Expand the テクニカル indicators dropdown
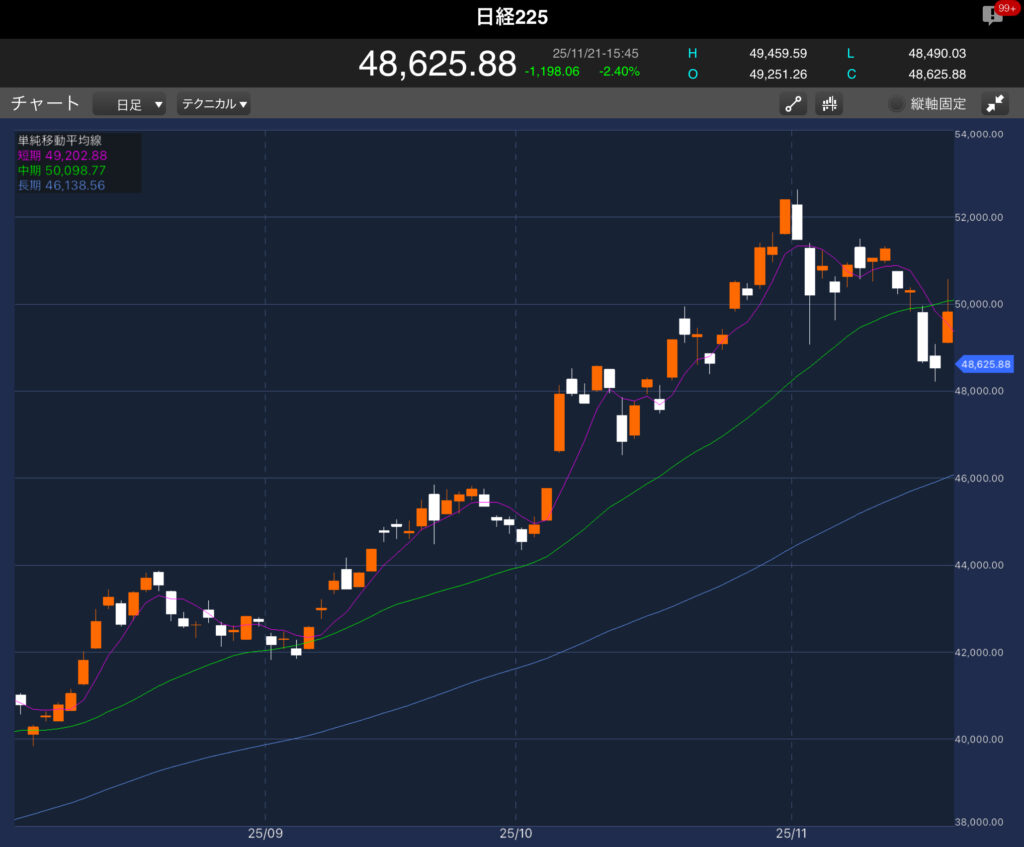 [x=214, y=104]
